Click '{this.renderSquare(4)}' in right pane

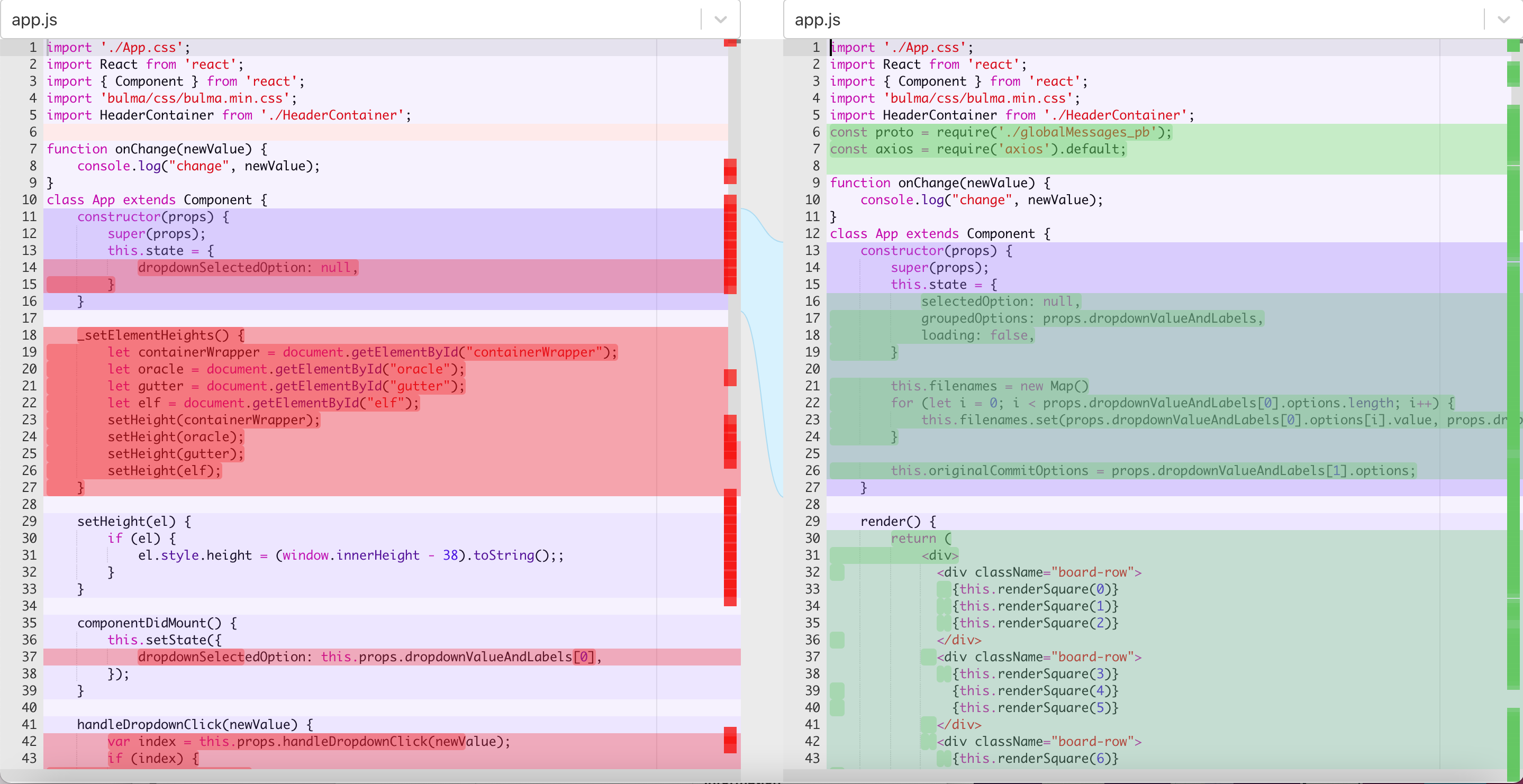pos(1035,691)
